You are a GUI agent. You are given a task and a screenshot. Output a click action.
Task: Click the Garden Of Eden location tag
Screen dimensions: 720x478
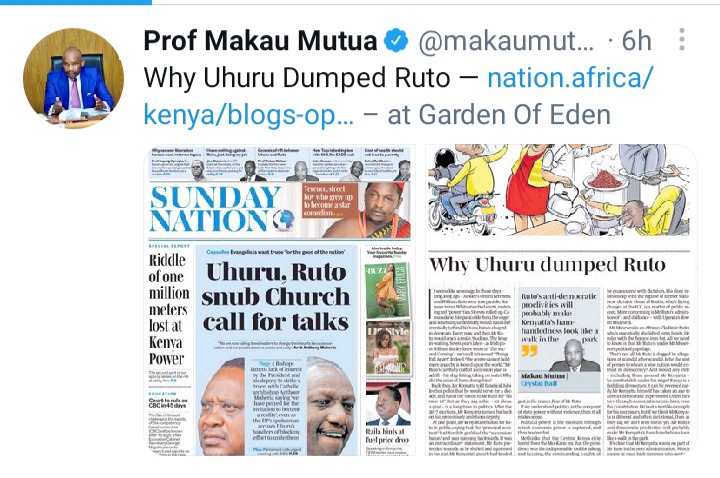pyautogui.click(x=514, y=114)
